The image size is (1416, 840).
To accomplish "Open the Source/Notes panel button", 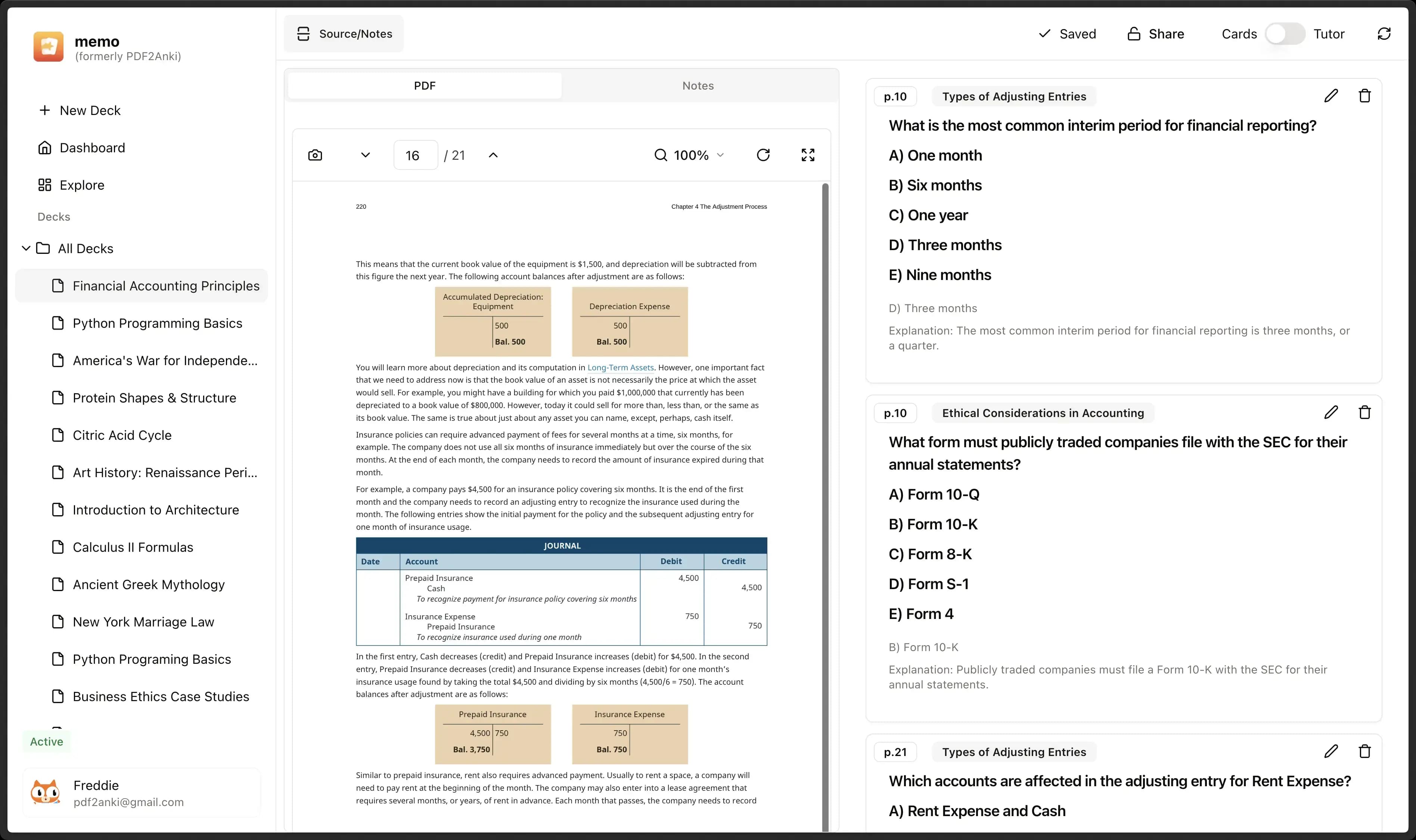I will 344,34.
